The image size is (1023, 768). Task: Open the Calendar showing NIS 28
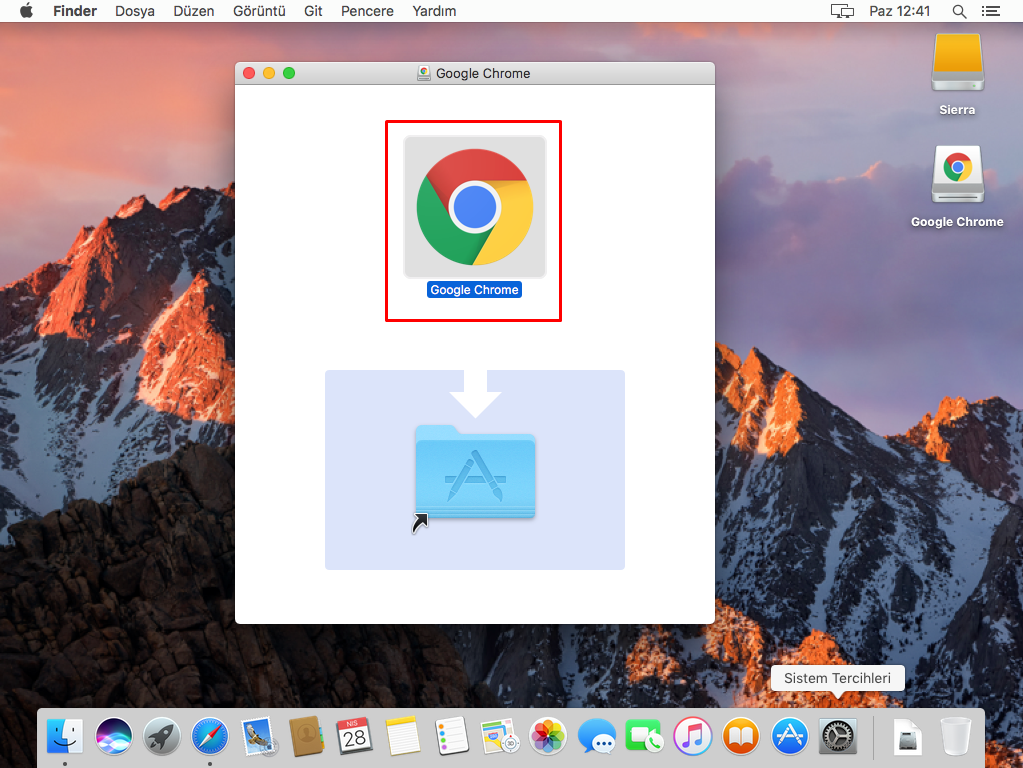click(x=355, y=736)
